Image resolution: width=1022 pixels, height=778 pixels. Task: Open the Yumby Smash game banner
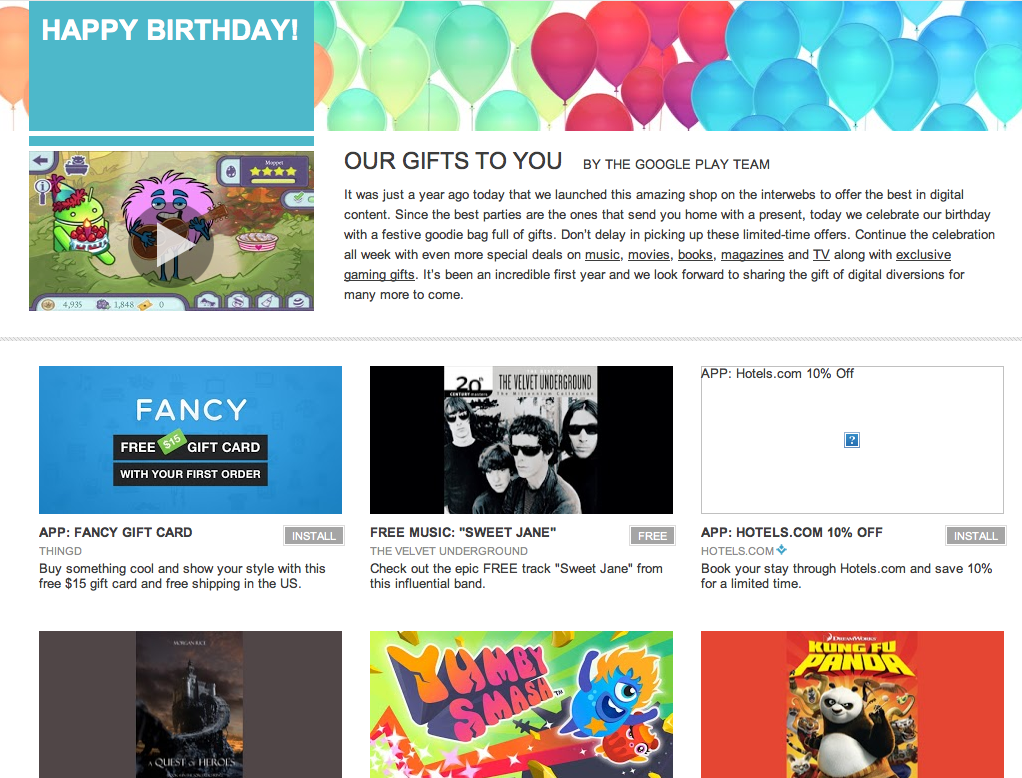[521, 704]
